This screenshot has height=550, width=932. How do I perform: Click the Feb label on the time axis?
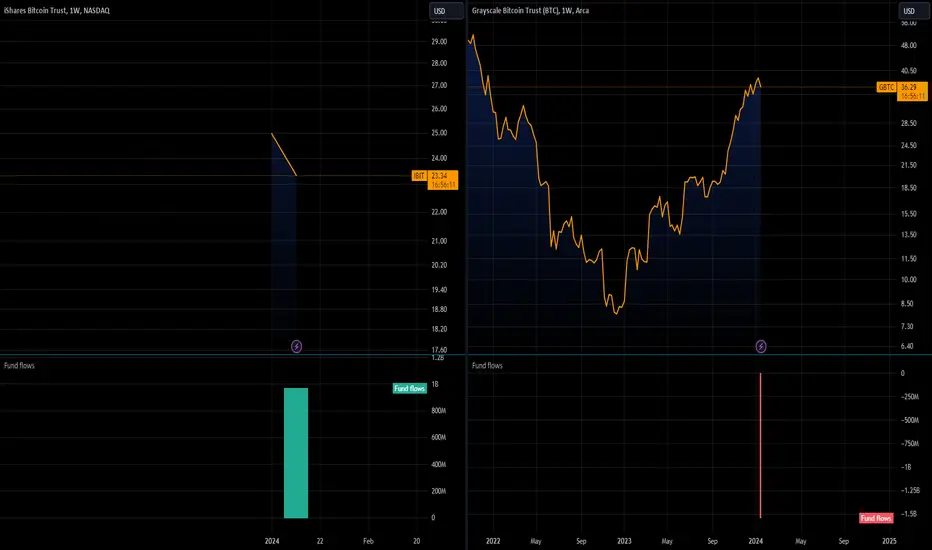[368, 541]
